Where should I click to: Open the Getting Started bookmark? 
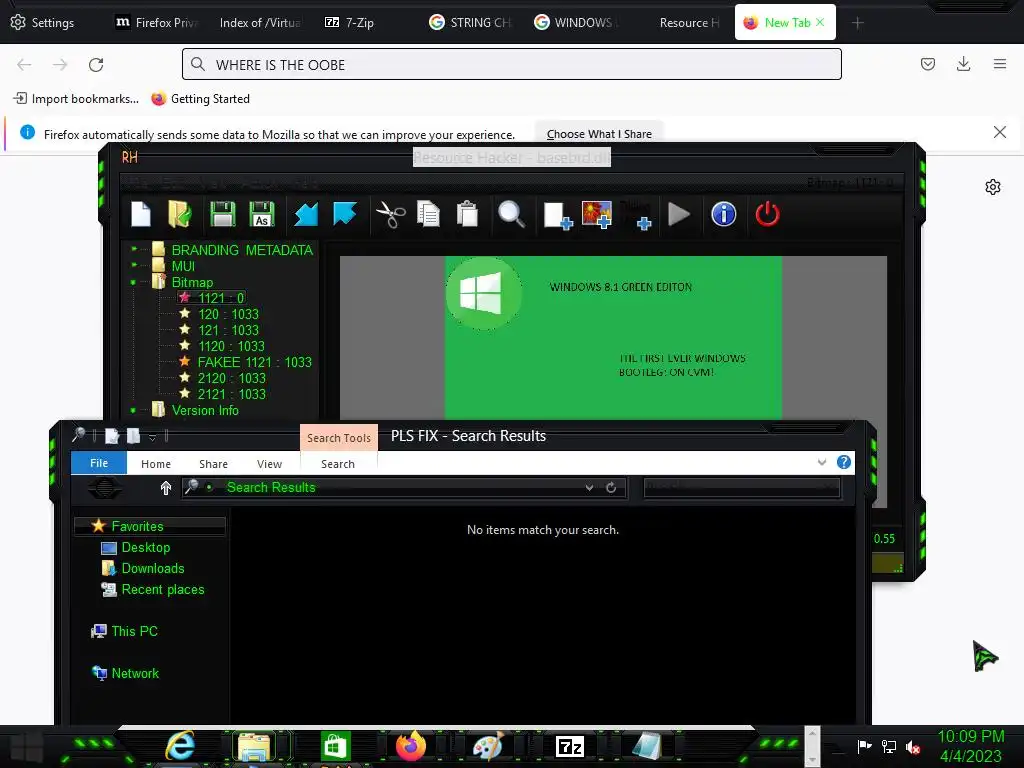[x=200, y=99]
